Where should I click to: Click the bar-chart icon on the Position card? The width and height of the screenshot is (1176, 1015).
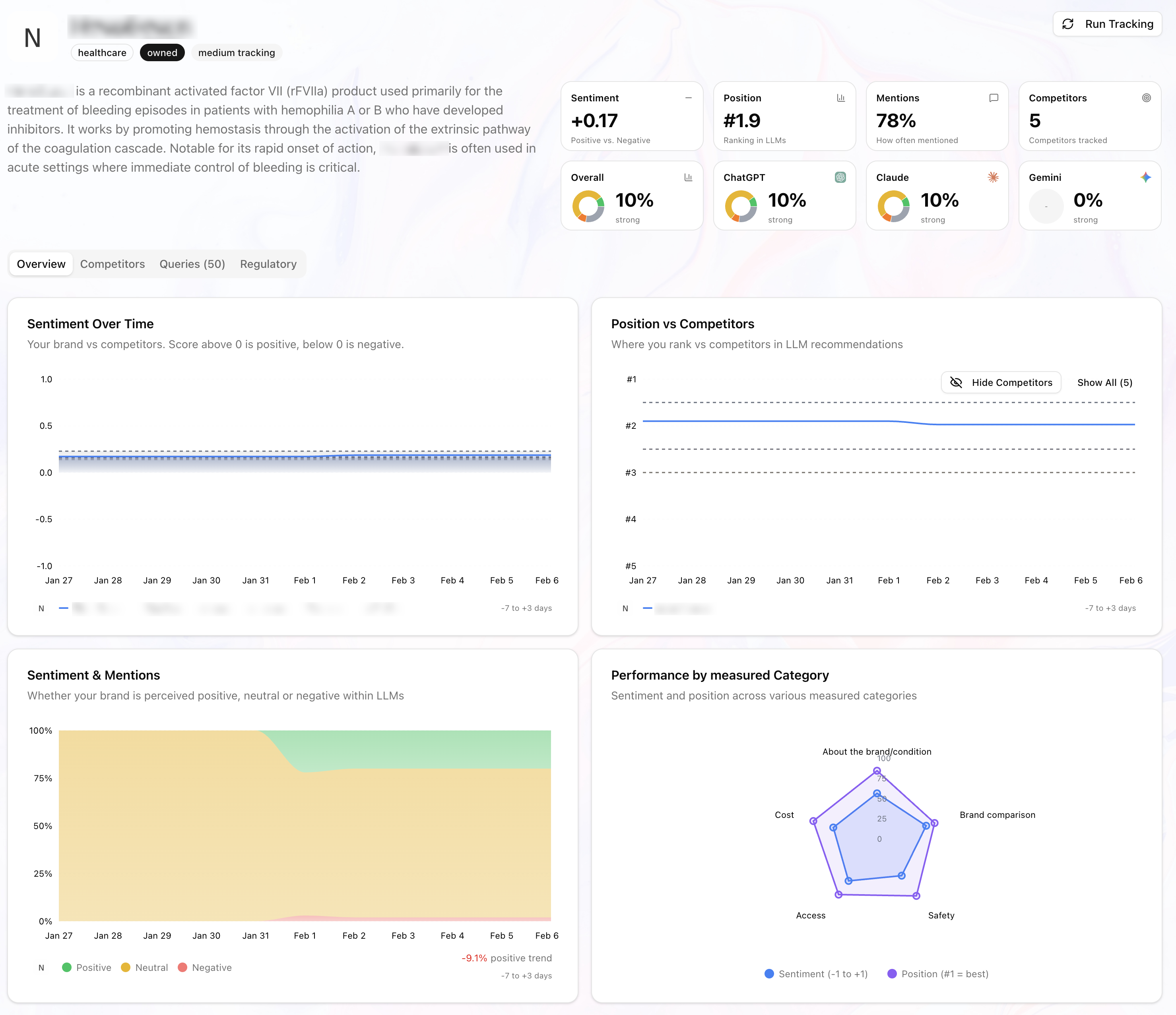[840, 98]
